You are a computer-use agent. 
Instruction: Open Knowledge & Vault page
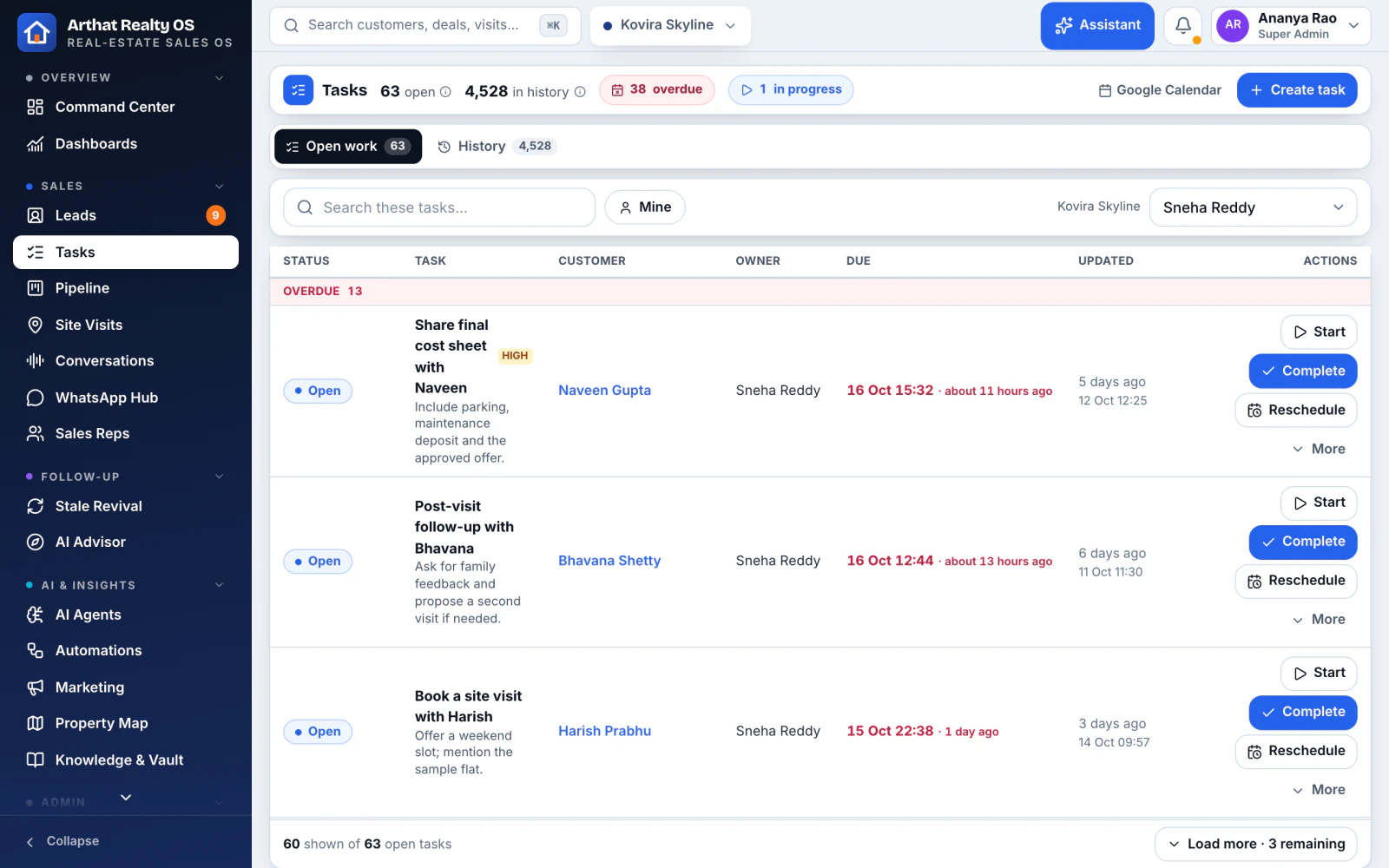pyautogui.click(x=126, y=759)
